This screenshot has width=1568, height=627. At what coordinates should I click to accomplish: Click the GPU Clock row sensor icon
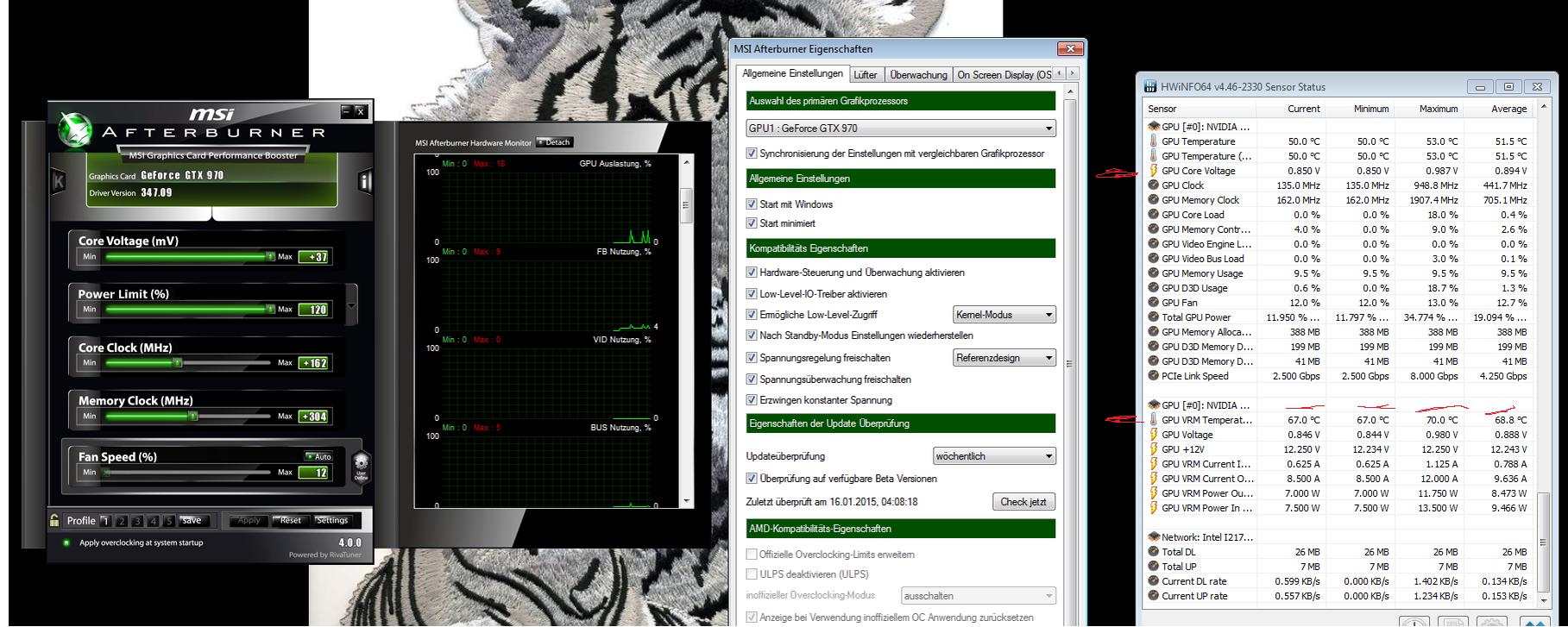(x=1154, y=185)
